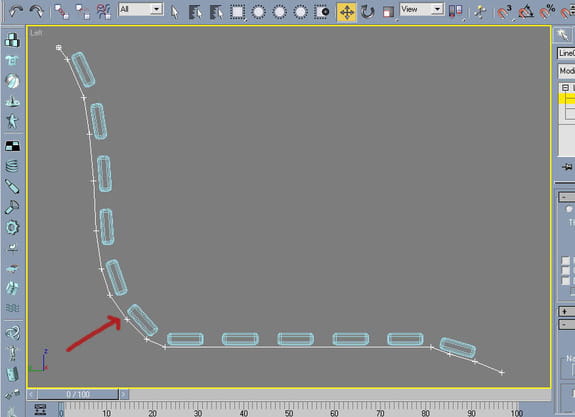Click the time slider next-frame arrow
The image size is (575, 417).
(124, 394)
